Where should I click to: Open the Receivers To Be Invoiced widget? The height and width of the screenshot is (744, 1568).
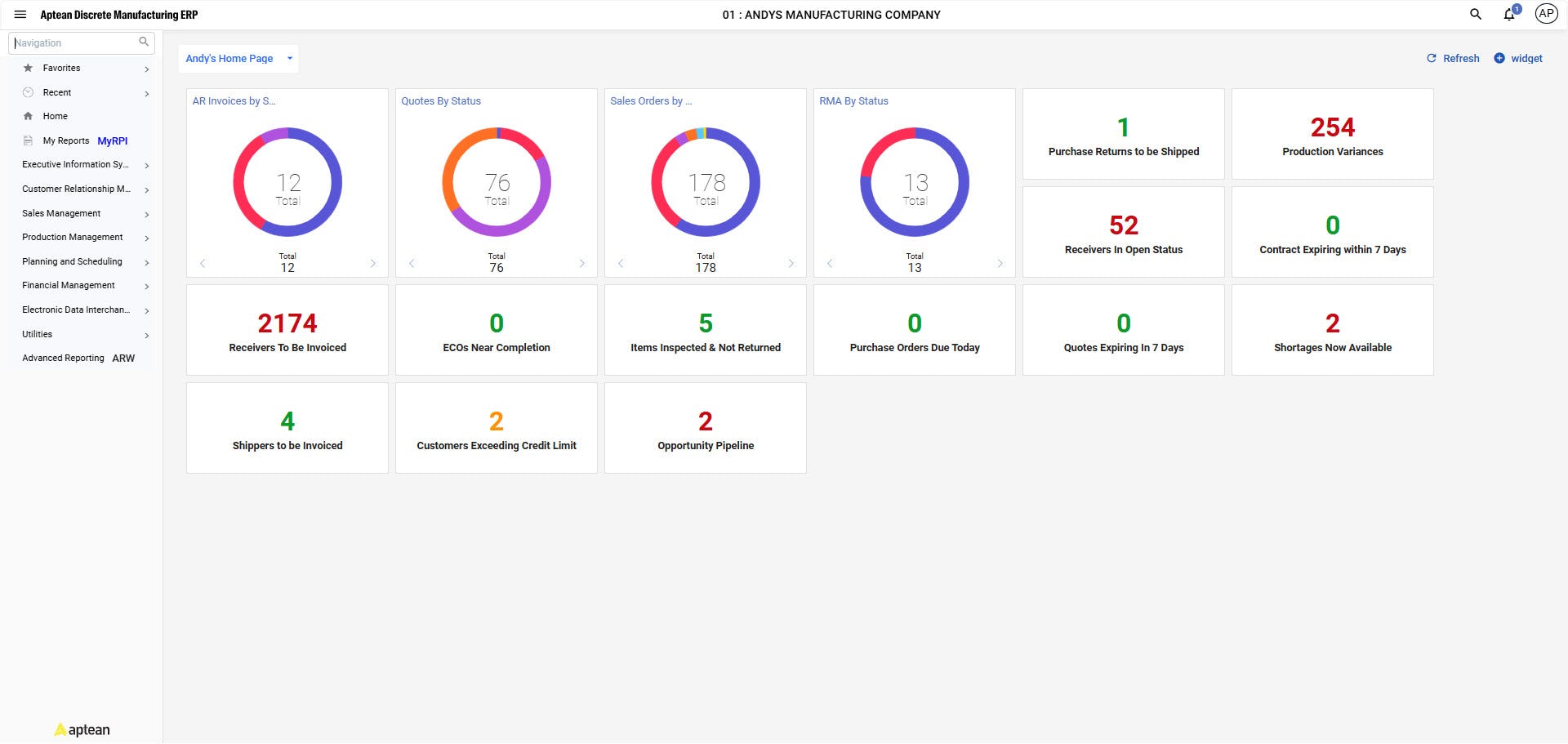pos(287,330)
